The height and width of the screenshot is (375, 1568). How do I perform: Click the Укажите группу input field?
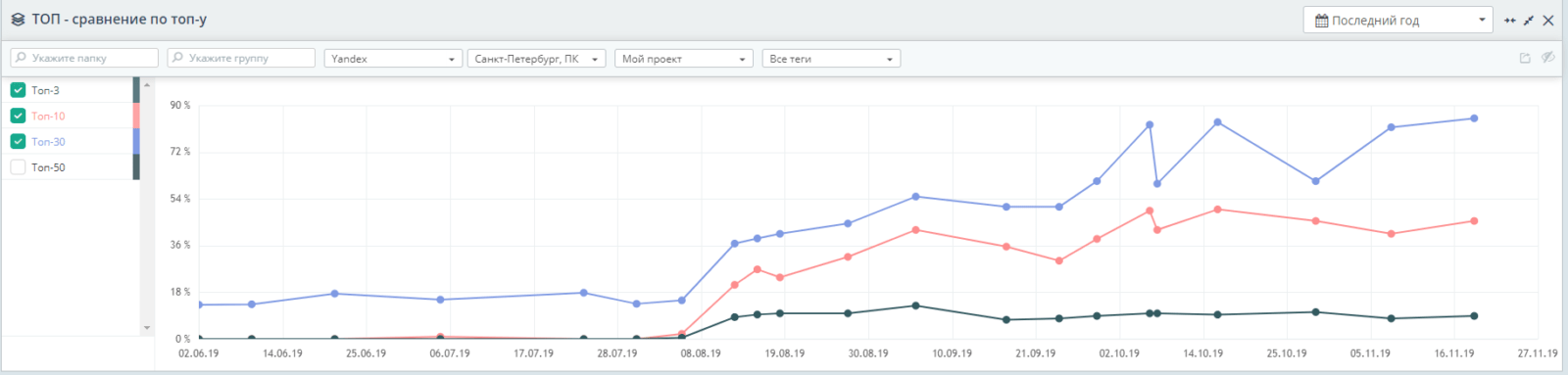point(241,58)
